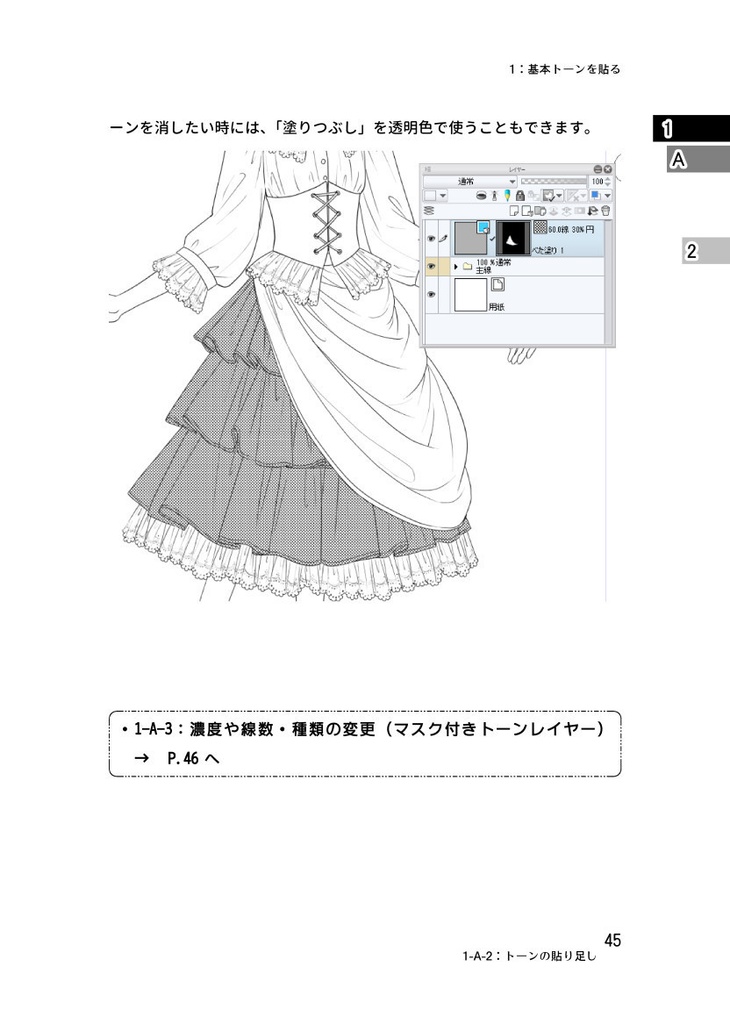Click the Create Layer Mask icon

(579, 210)
